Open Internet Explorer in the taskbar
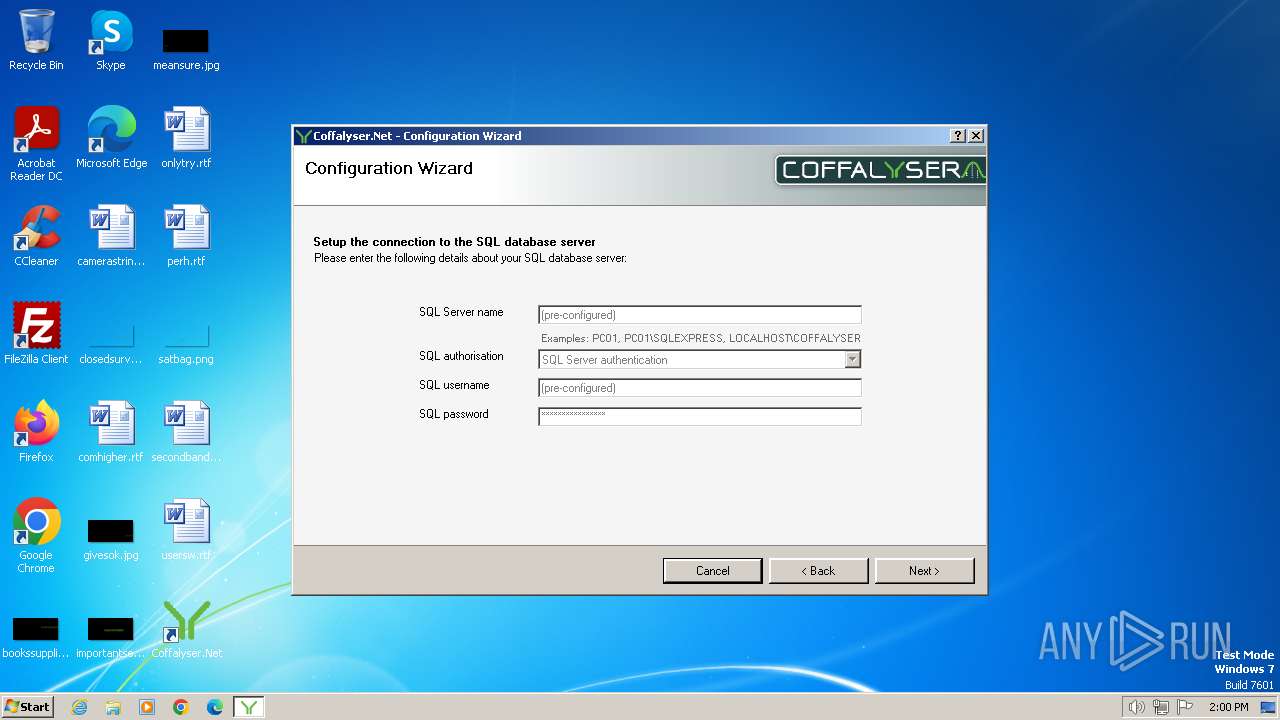The width and height of the screenshot is (1280, 720). [80, 707]
